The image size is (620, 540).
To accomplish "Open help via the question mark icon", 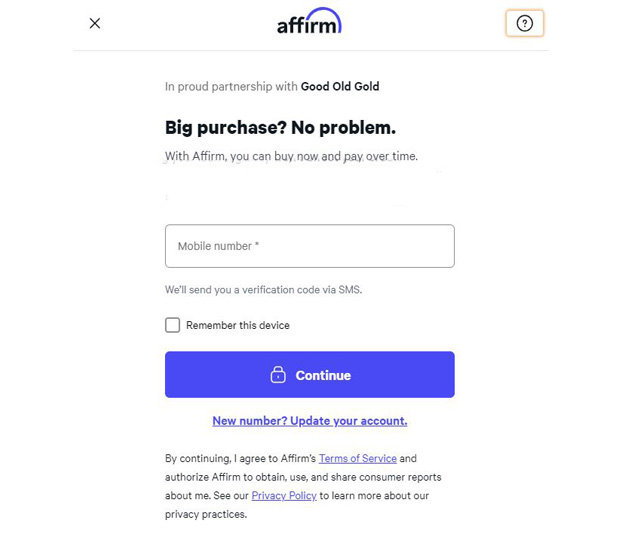I will click(524, 23).
